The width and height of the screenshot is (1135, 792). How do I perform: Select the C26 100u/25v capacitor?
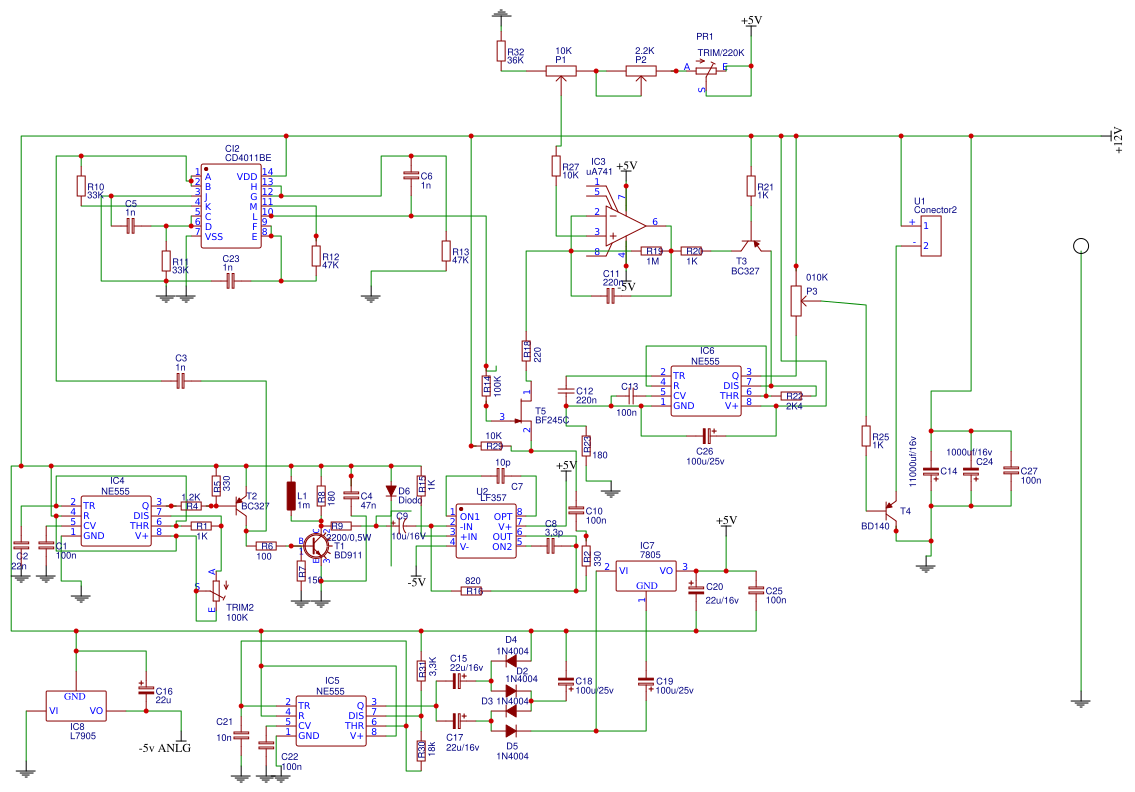pos(706,437)
